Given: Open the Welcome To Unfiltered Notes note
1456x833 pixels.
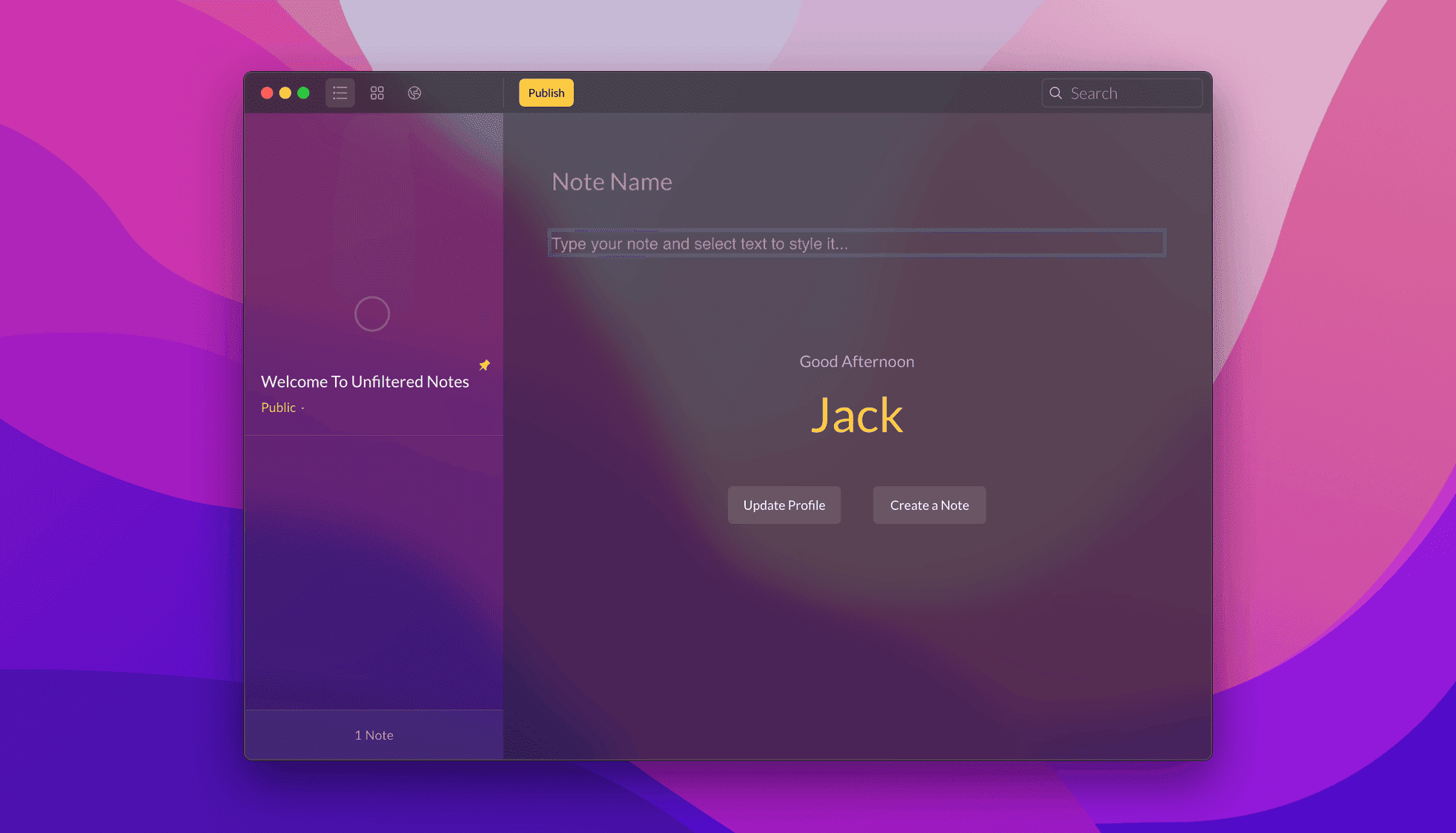Looking at the screenshot, I should [x=365, y=382].
